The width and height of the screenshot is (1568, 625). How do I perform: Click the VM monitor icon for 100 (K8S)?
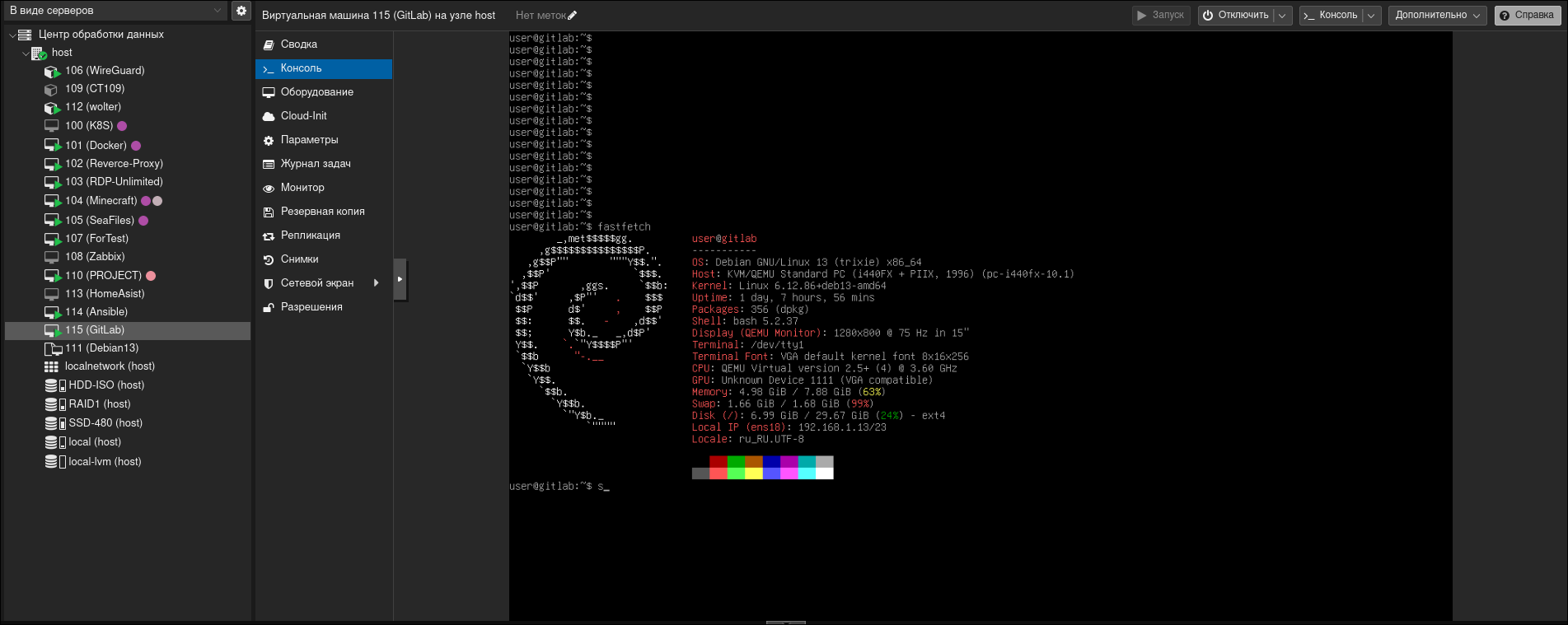point(51,126)
